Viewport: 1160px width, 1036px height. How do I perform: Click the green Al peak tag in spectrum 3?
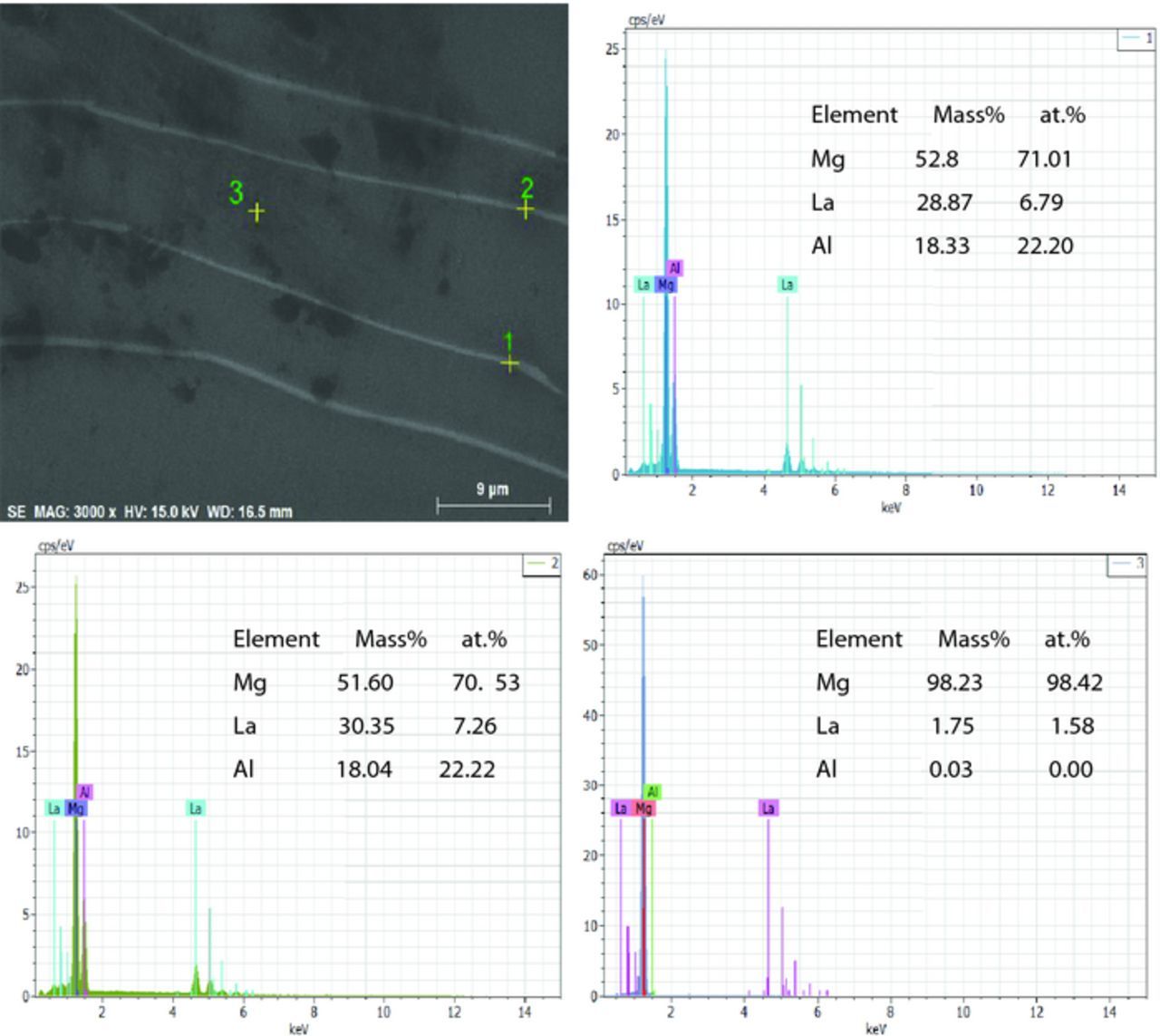pyautogui.click(x=652, y=792)
